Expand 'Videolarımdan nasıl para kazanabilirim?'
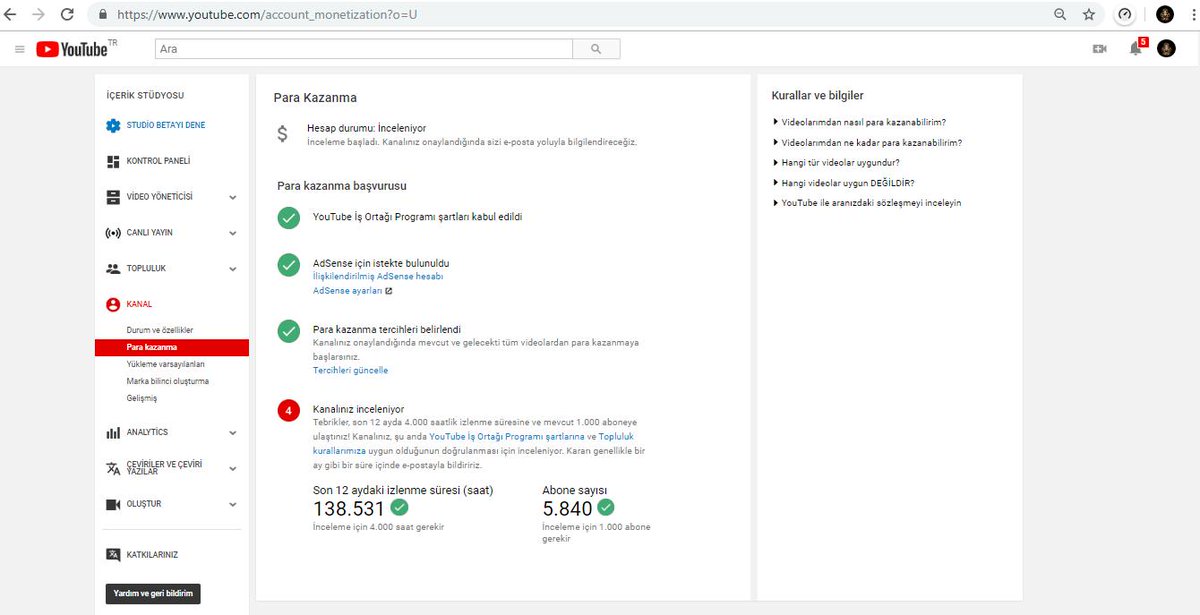Image resolution: width=1200 pixels, height=615 pixels. [860, 122]
